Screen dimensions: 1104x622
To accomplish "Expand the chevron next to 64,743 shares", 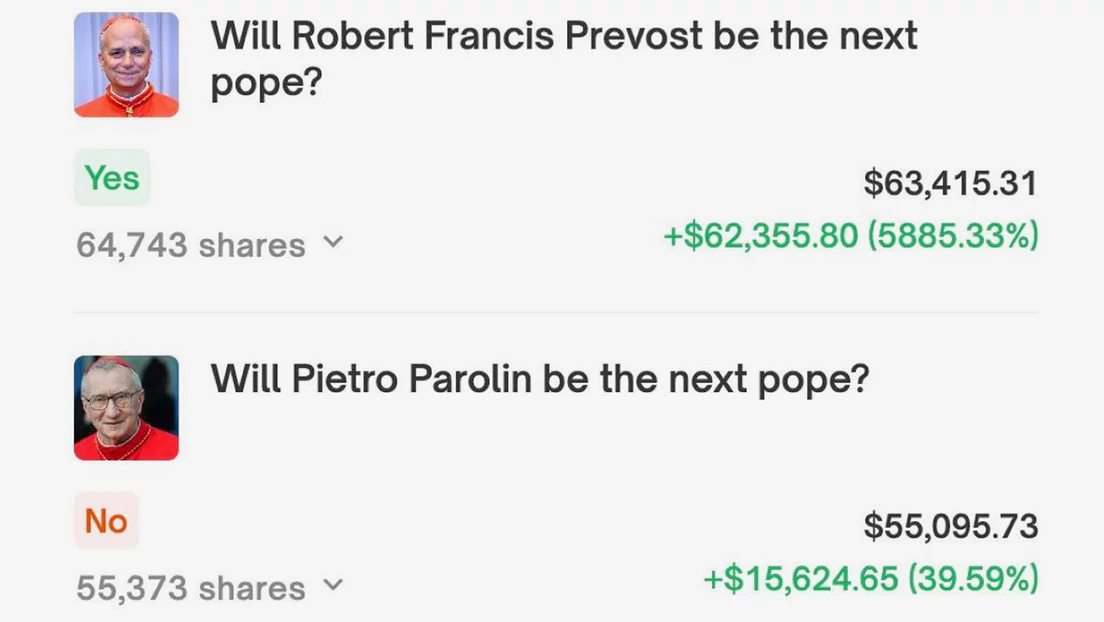I will 334,243.
